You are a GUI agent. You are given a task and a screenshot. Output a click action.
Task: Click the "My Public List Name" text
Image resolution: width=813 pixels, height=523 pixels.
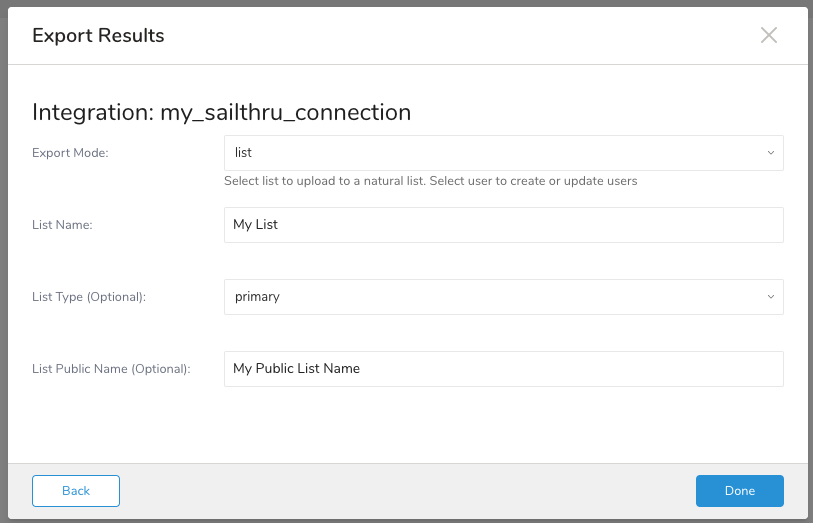pos(296,368)
